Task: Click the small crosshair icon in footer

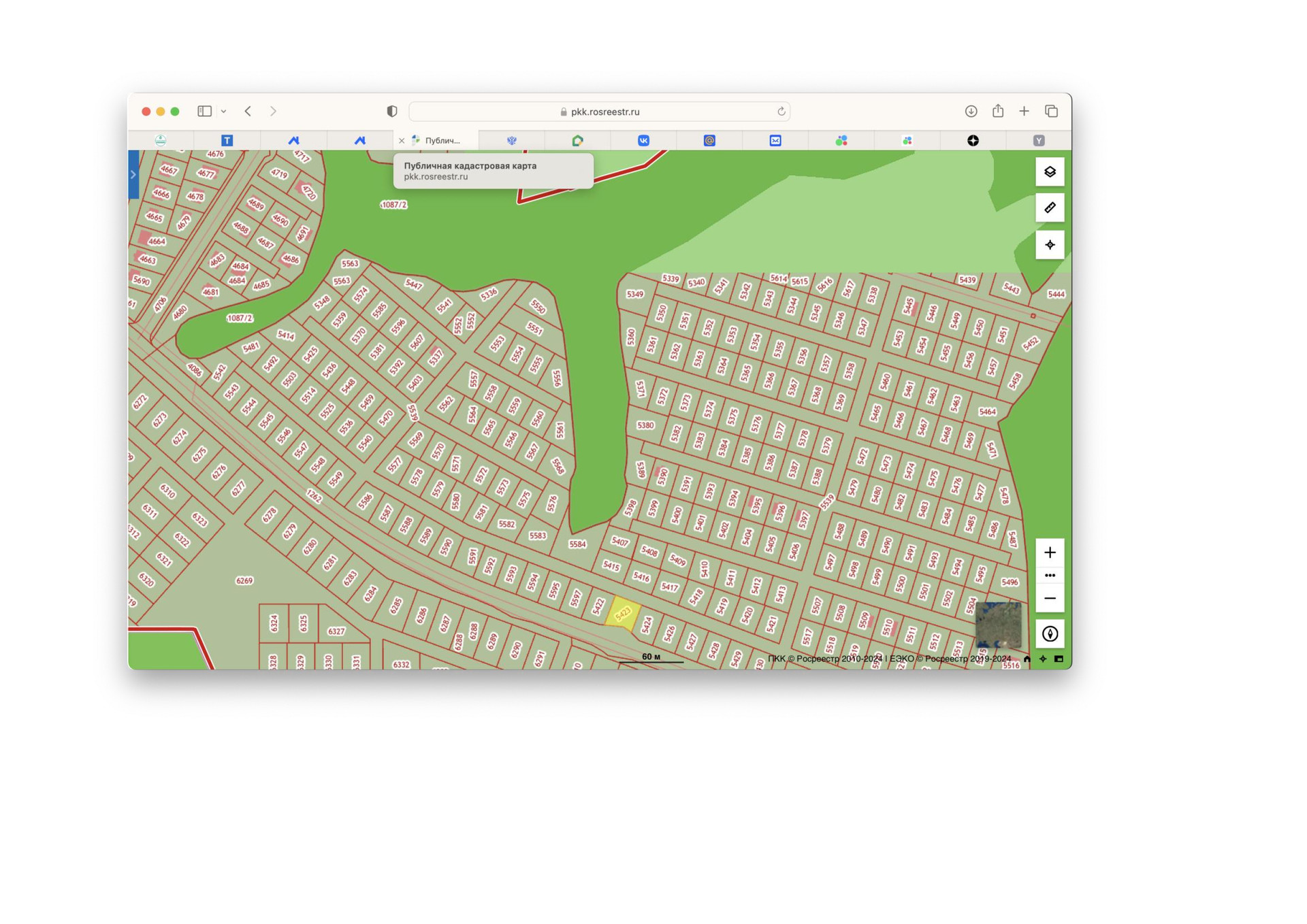Action: pos(1043,659)
